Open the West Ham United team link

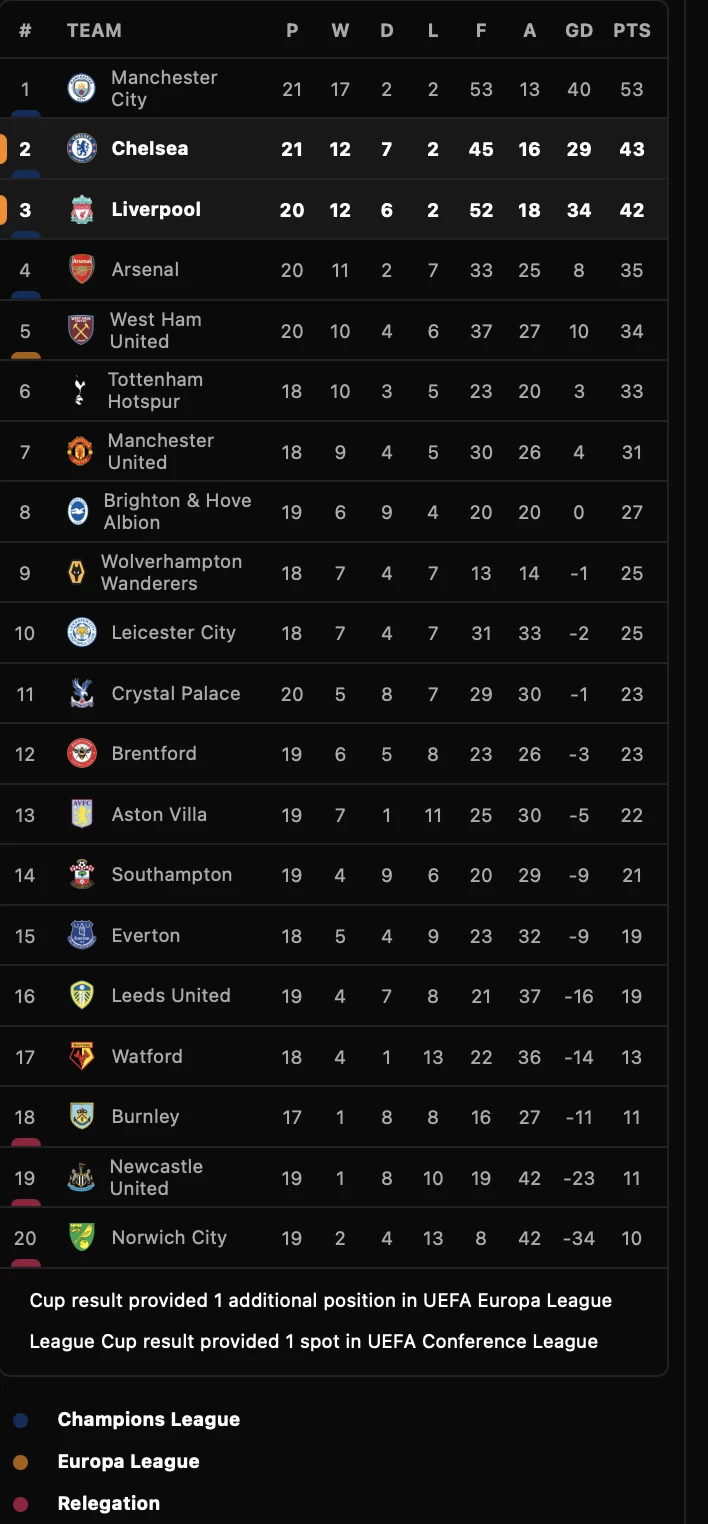pyautogui.click(x=155, y=330)
